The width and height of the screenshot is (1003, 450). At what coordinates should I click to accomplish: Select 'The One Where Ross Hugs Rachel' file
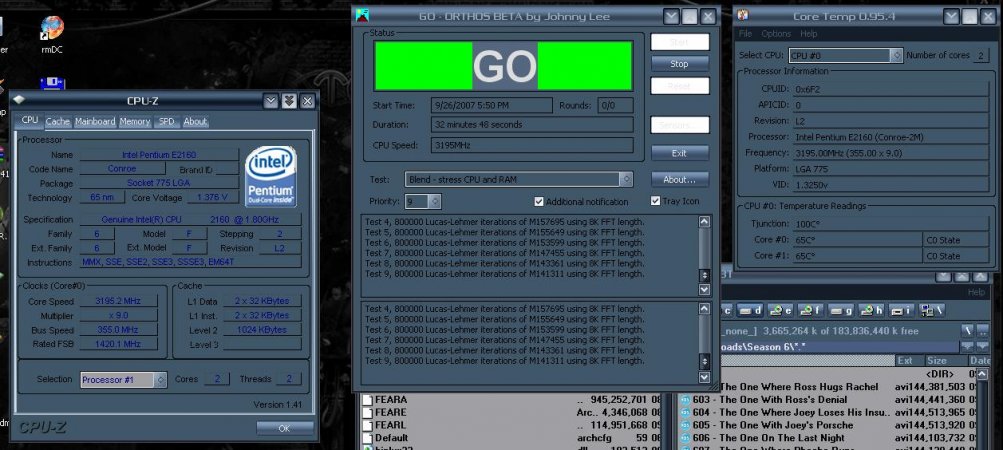[798, 387]
